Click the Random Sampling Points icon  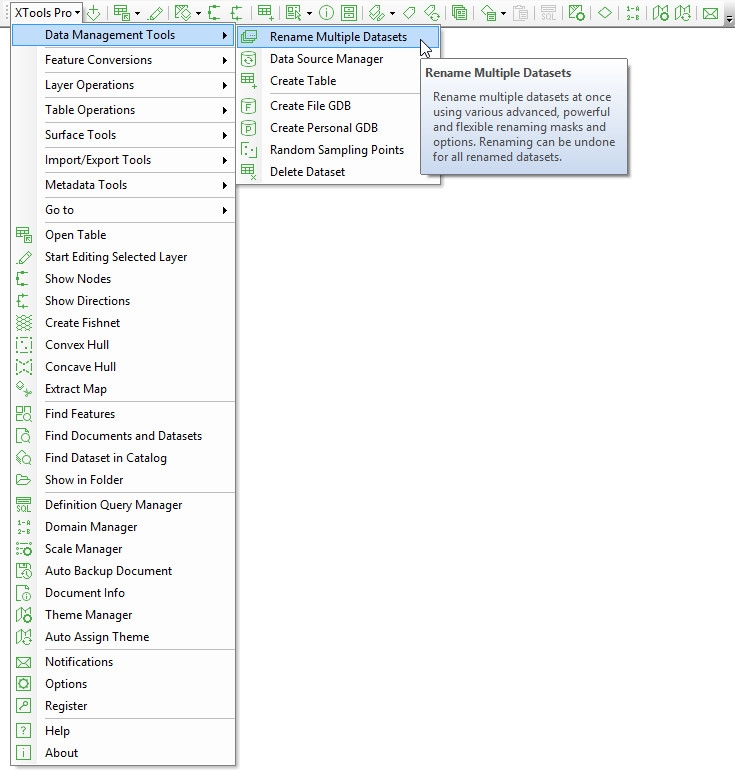tap(249, 150)
